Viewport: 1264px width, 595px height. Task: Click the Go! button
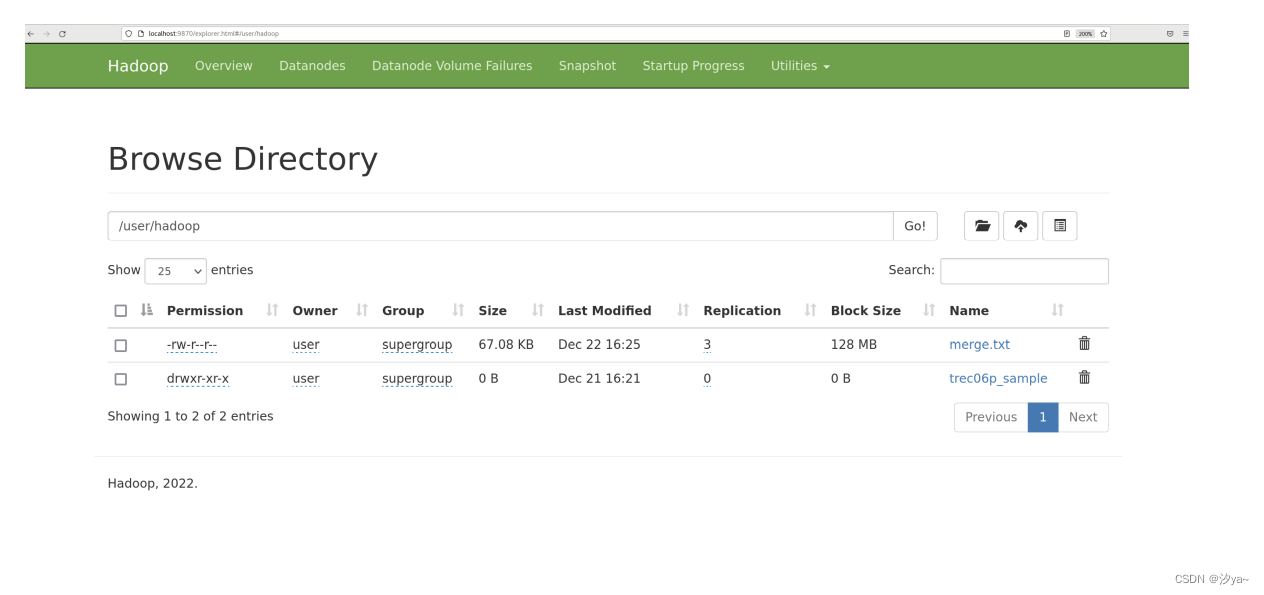pos(915,226)
